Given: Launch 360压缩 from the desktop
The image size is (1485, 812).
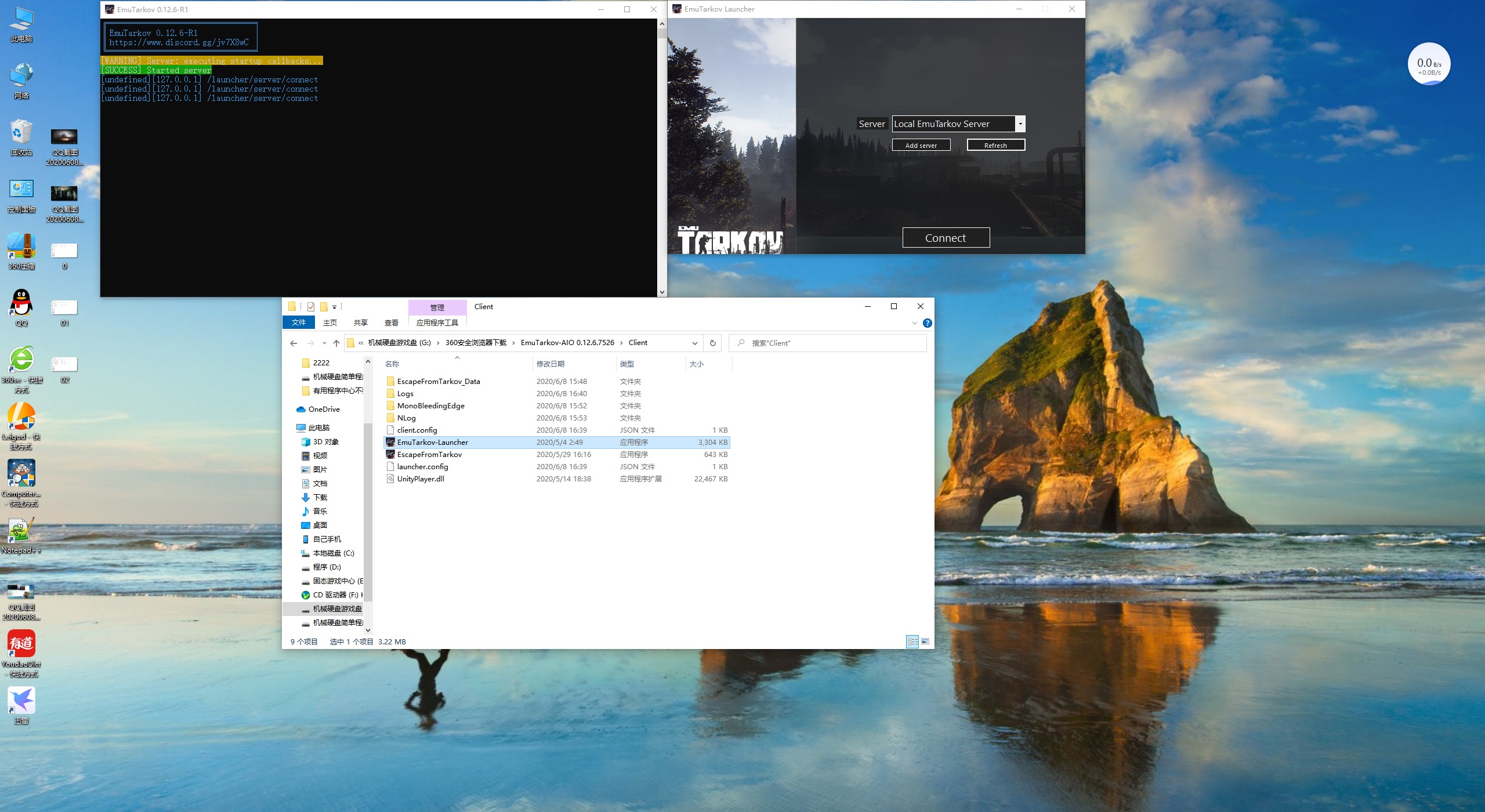Looking at the screenshot, I should (21, 252).
